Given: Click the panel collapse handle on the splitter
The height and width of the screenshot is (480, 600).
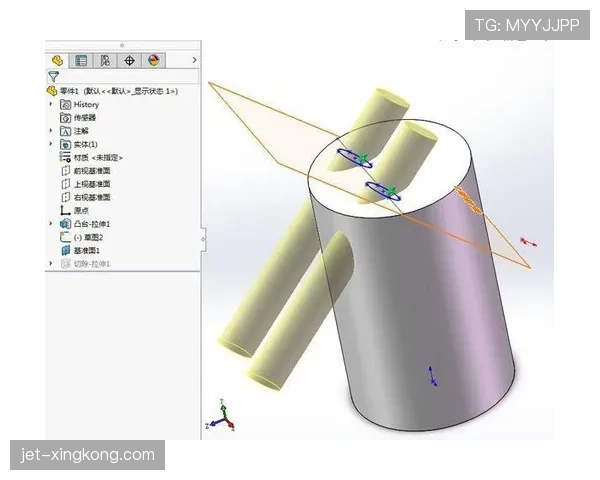Looking at the screenshot, I should 203,239.
